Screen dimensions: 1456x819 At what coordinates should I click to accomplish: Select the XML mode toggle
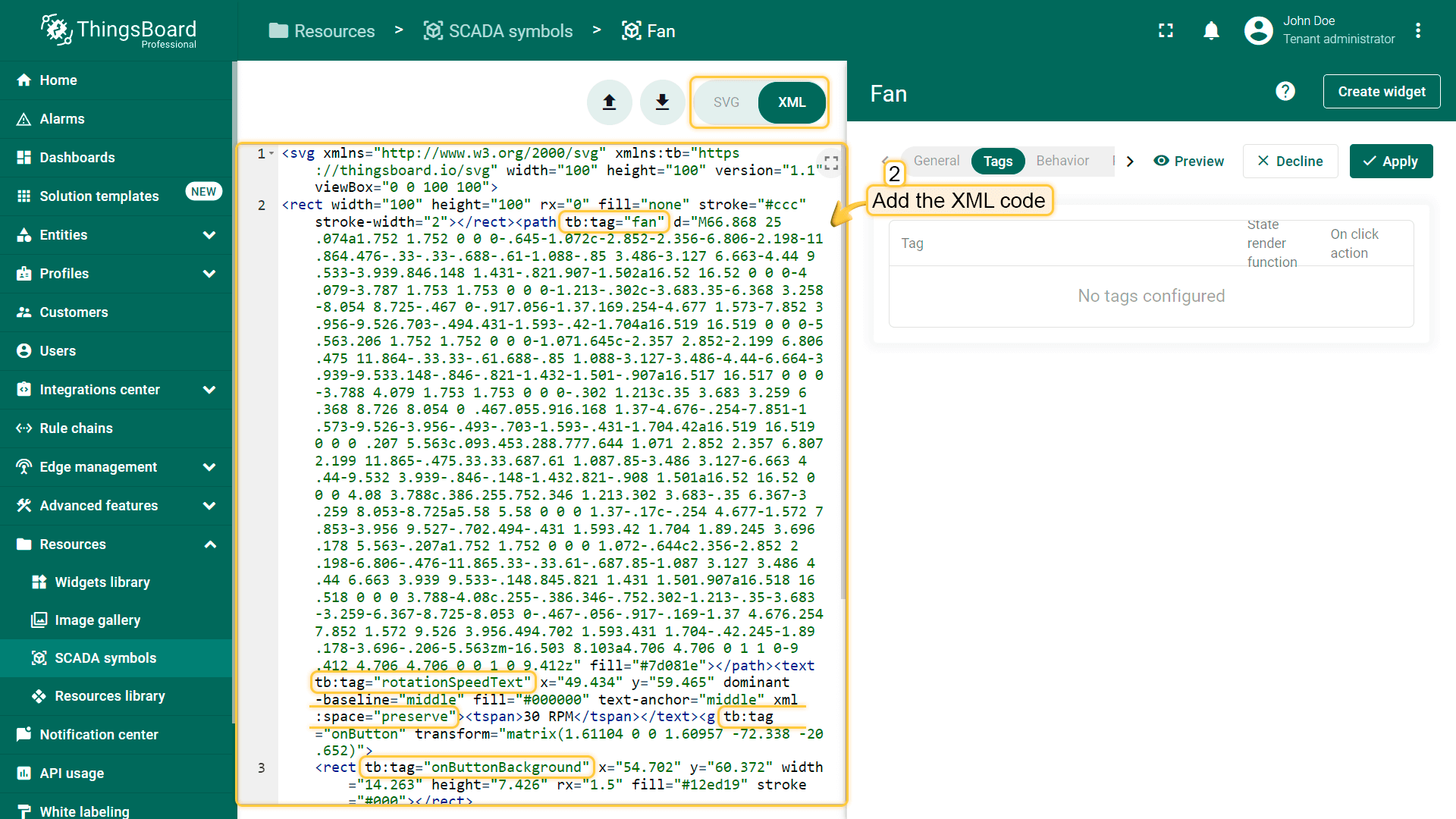pos(792,102)
